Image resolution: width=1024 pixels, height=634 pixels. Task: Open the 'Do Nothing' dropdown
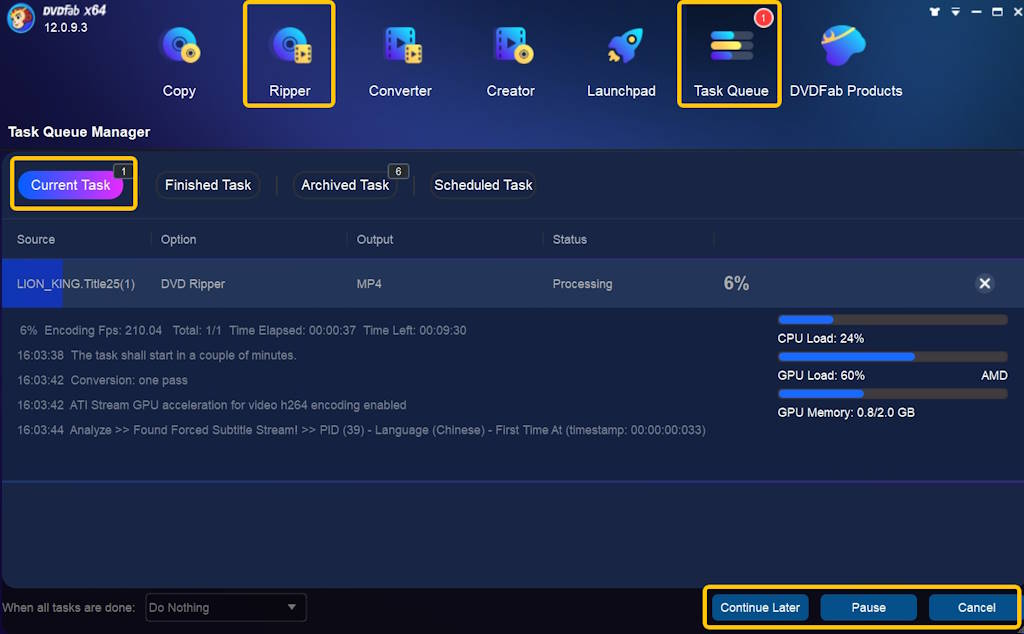click(225, 607)
